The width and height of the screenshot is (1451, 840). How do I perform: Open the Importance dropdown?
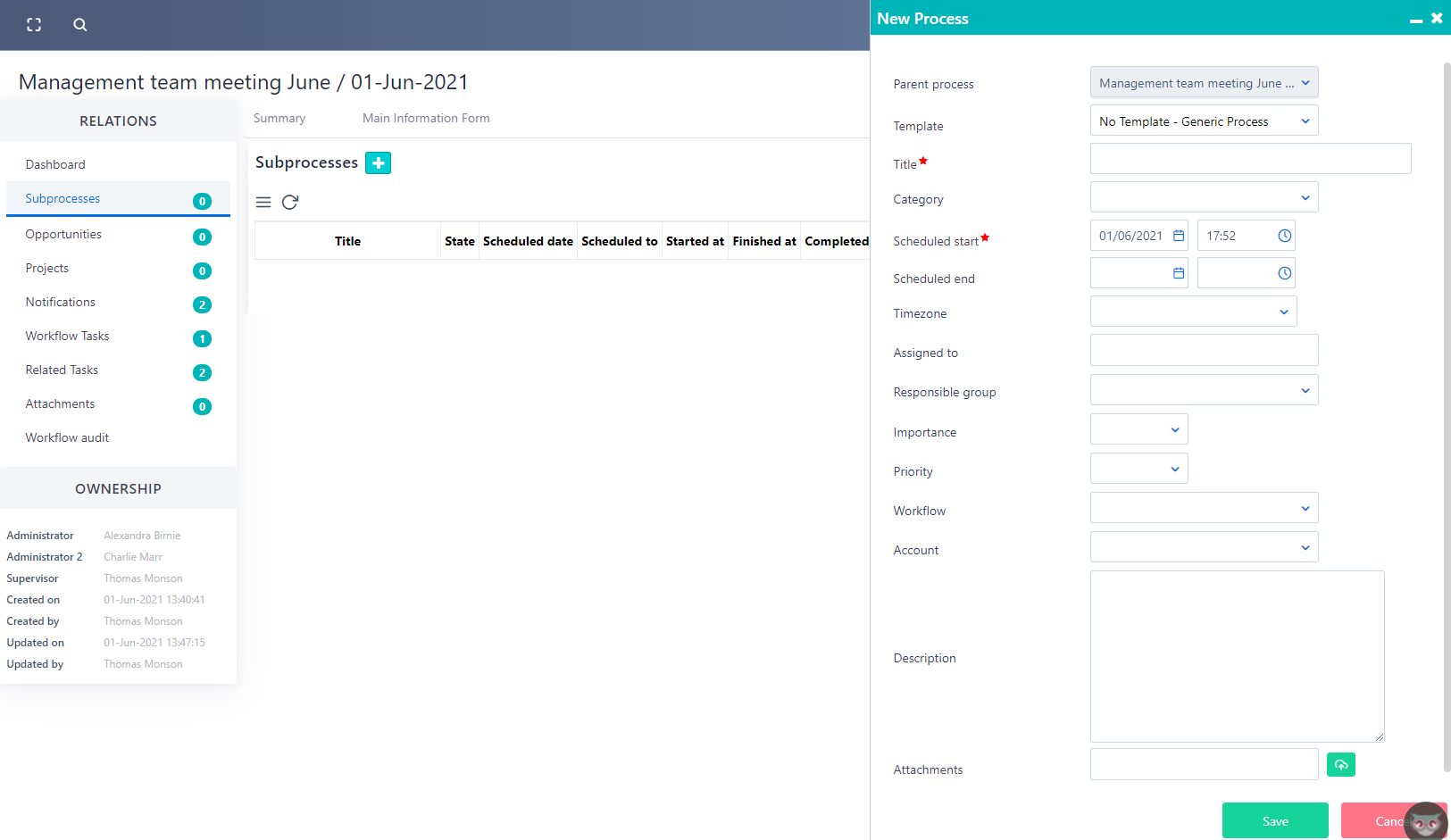coord(1139,429)
